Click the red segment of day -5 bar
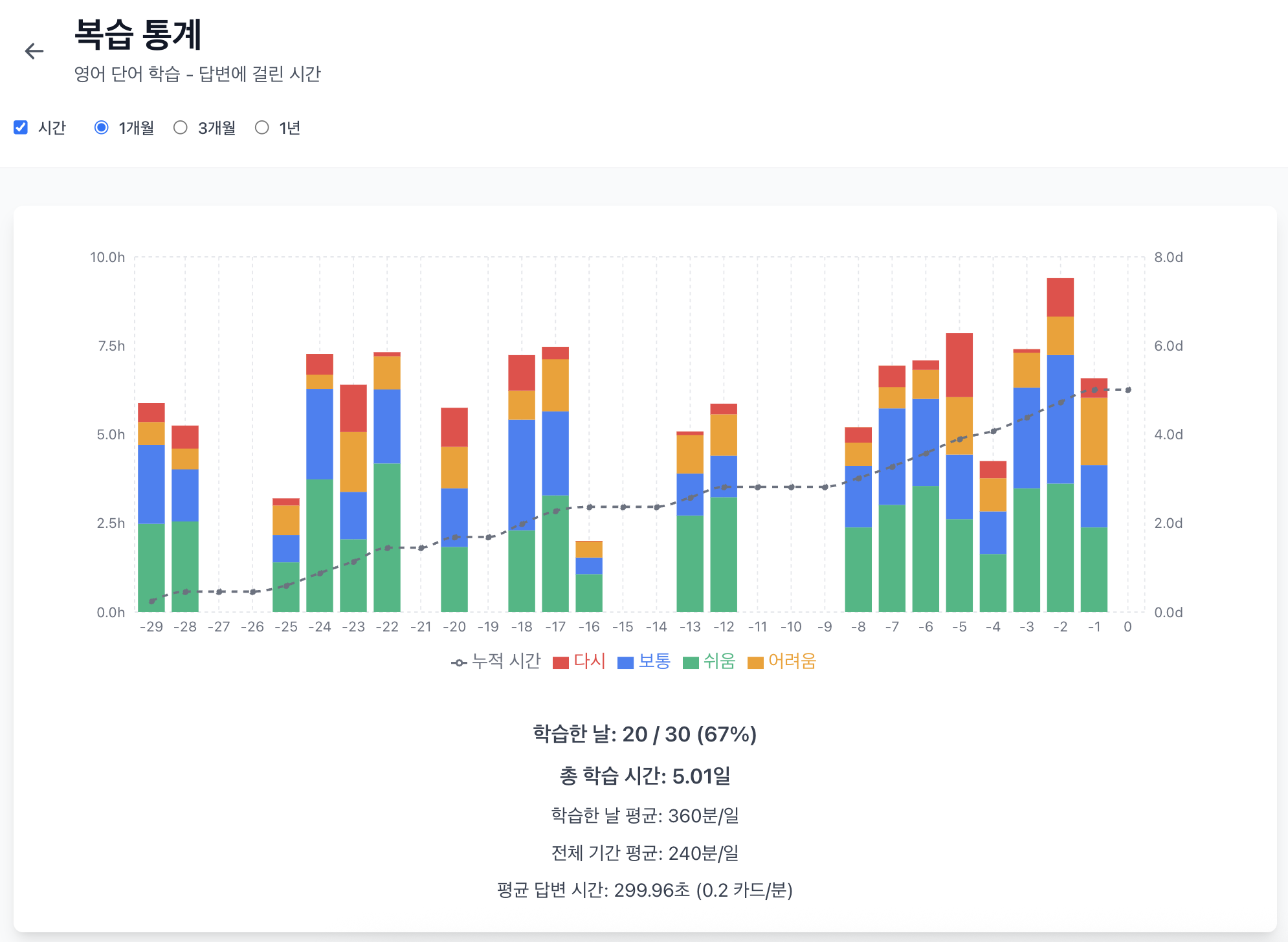 coord(959,365)
